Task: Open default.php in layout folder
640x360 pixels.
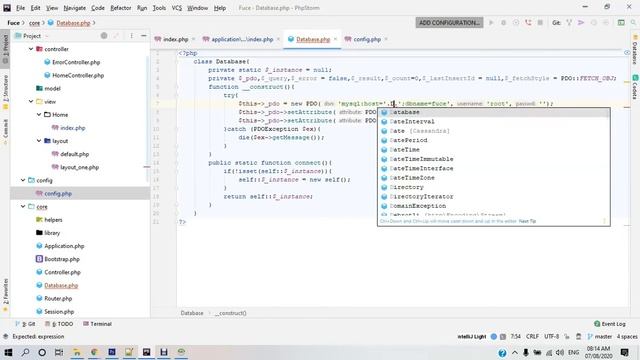Action: coord(74,154)
